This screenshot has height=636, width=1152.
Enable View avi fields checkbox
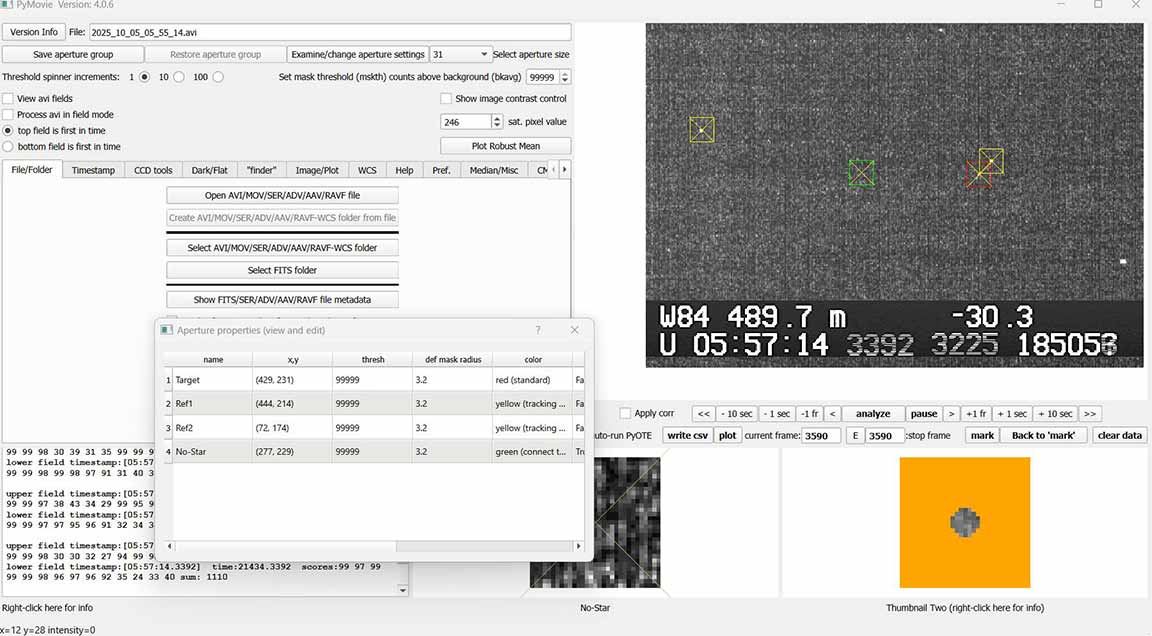(x=8, y=99)
